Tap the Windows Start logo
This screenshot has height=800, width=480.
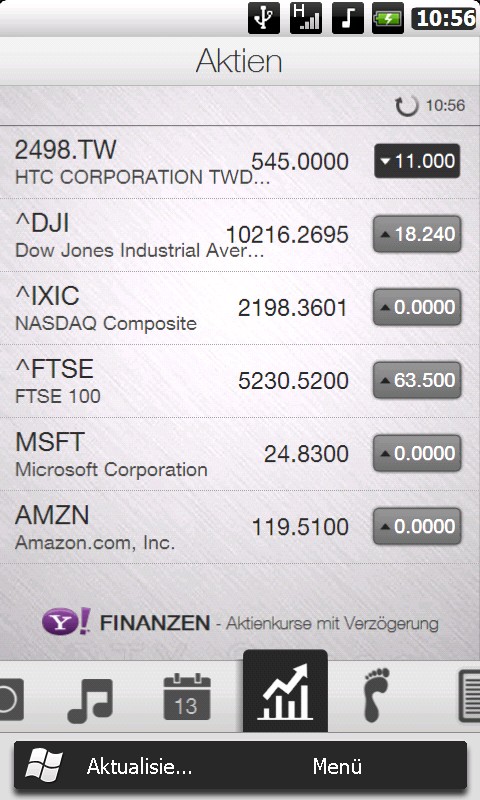coord(44,766)
